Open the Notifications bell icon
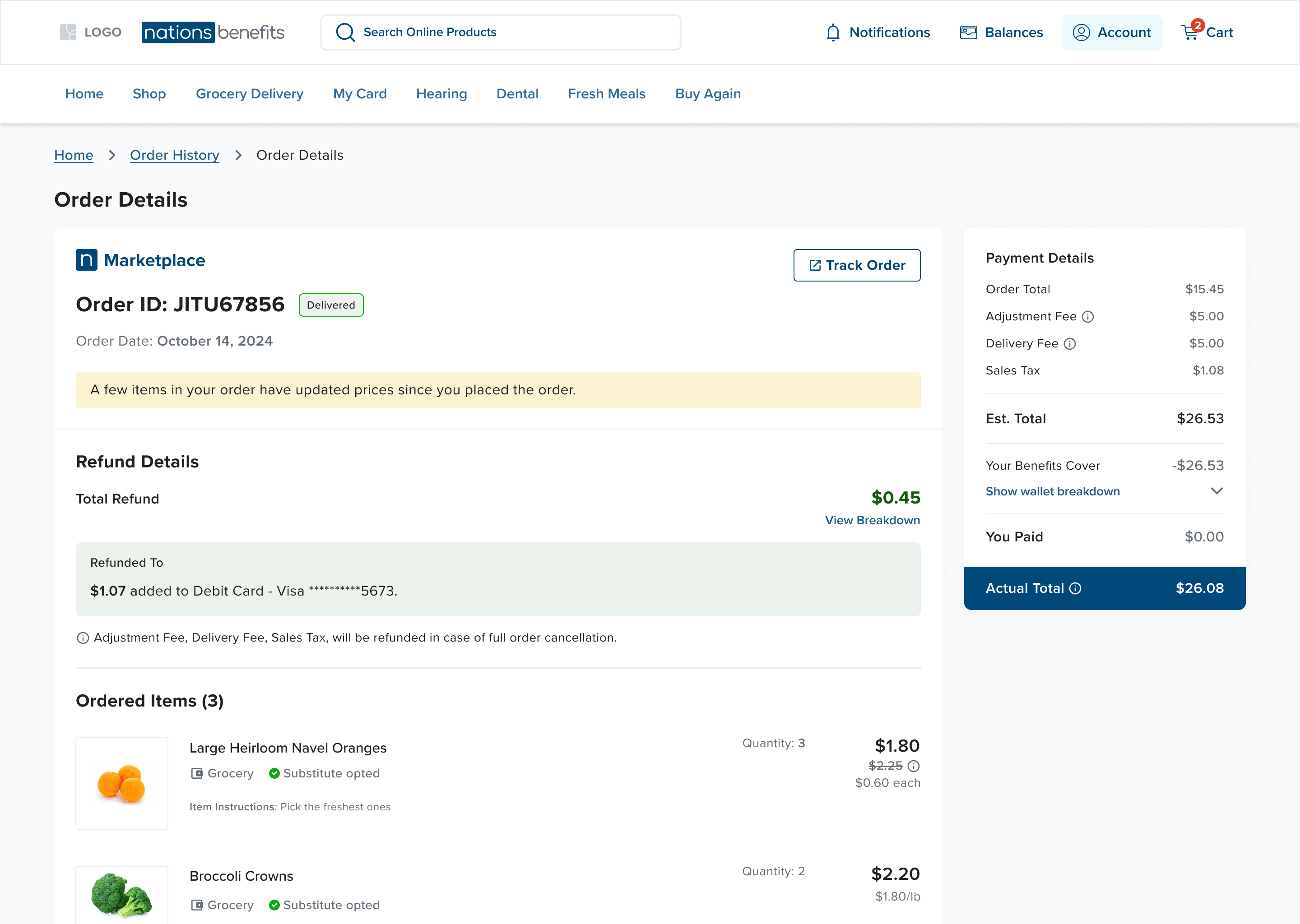1300x924 pixels. [x=833, y=32]
